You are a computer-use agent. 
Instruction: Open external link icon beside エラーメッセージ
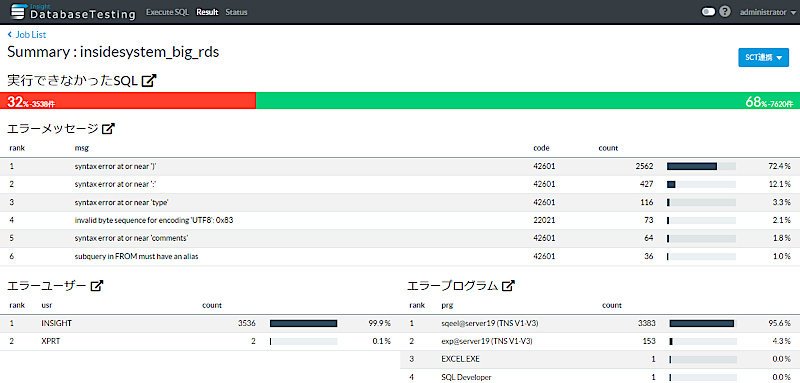tap(108, 129)
